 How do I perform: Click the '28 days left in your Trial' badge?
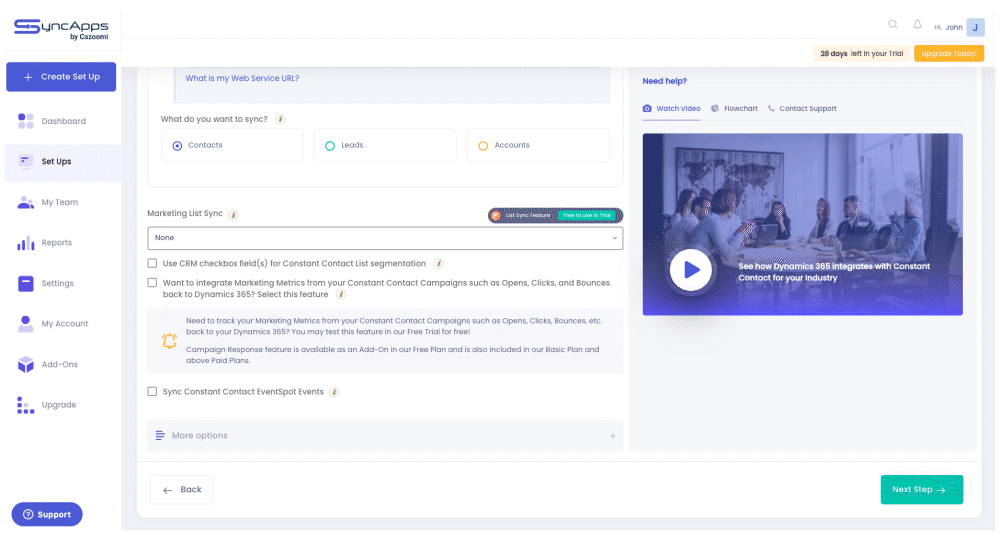click(x=862, y=54)
